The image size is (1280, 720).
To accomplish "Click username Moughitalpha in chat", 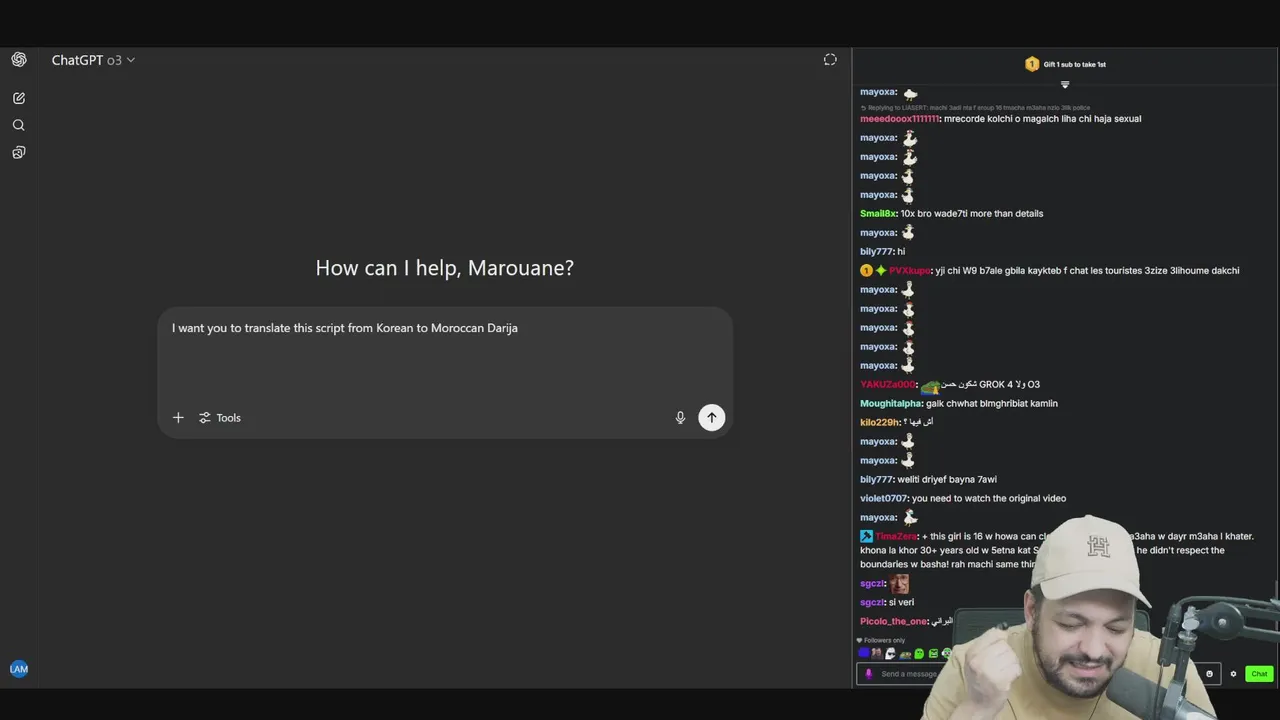I will point(891,404).
